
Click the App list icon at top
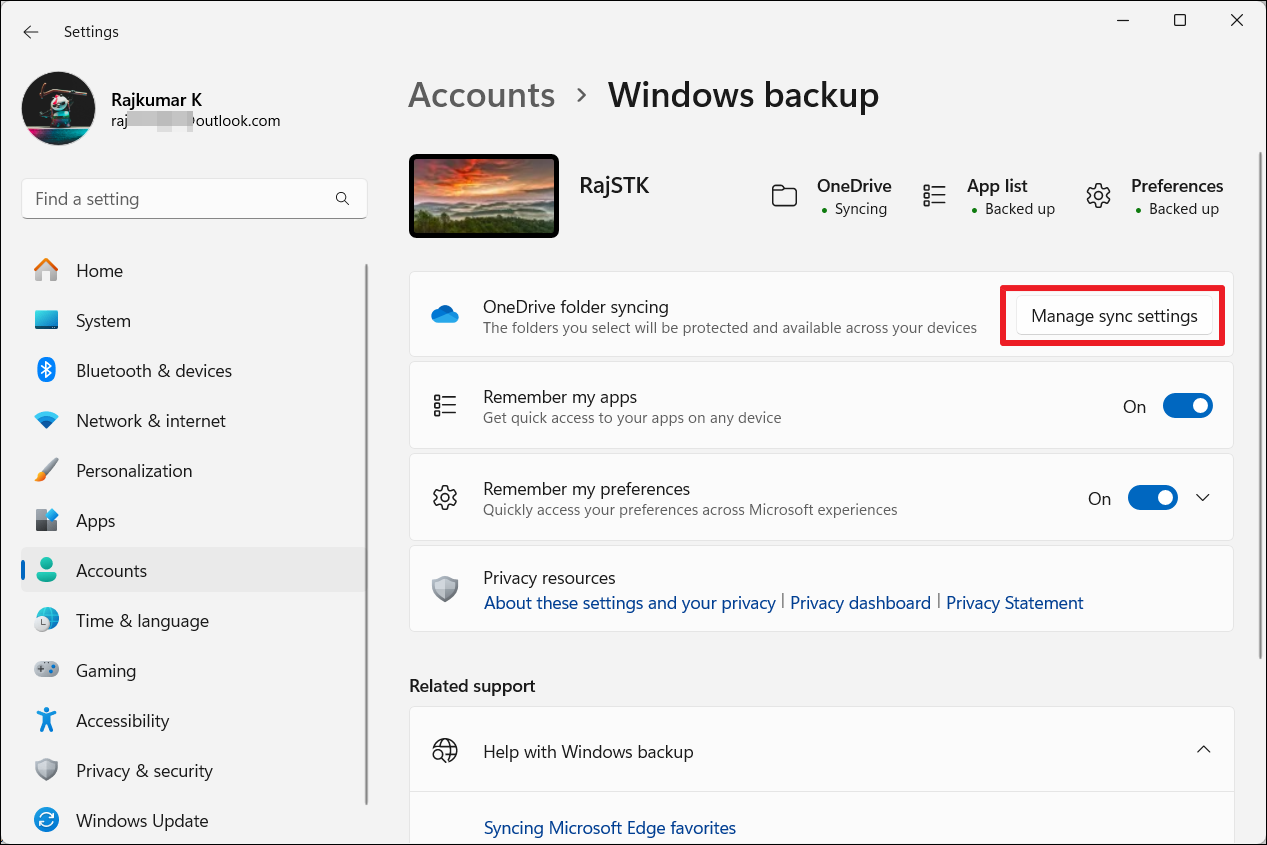pyautogui.click(x=934, y=196)
